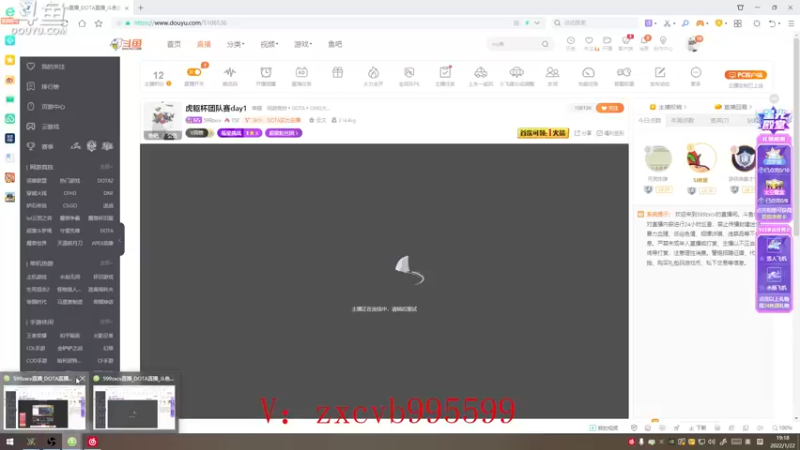This screenshot has height=450, width=800.
Task: Click the yellow 首席啤酒 banner
Action: 543,133
